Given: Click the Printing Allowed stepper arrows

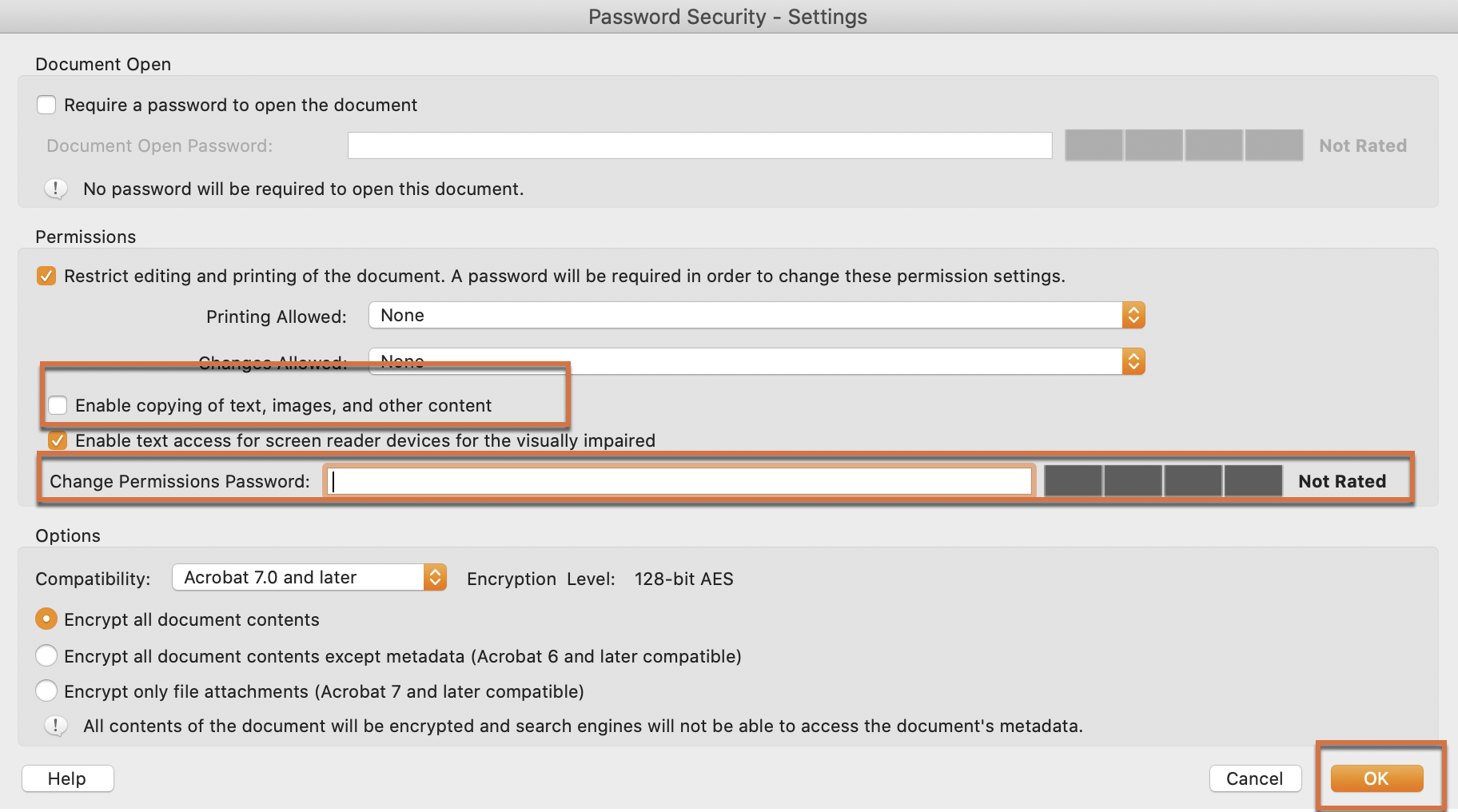Looking at the screenshot, I should (1133, 315).
